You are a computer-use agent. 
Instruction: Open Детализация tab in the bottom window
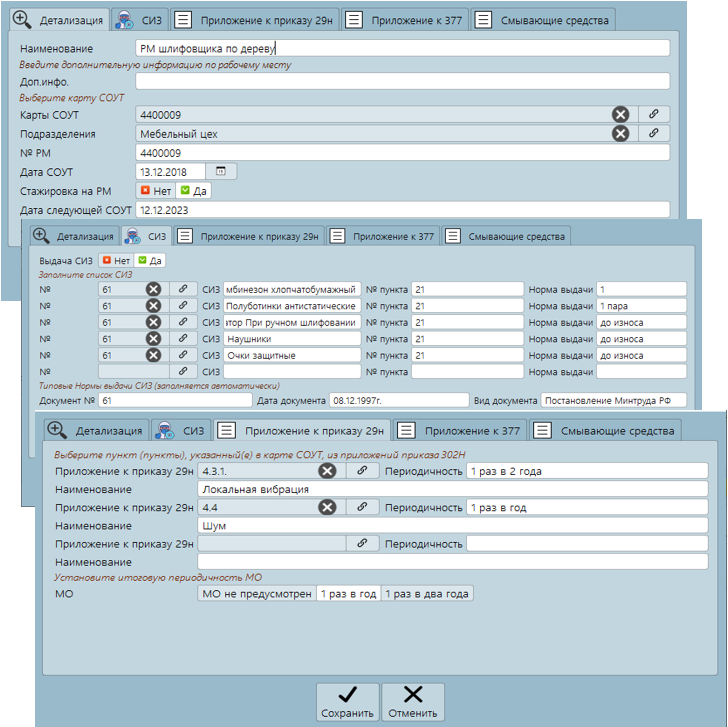coord(96,430)
